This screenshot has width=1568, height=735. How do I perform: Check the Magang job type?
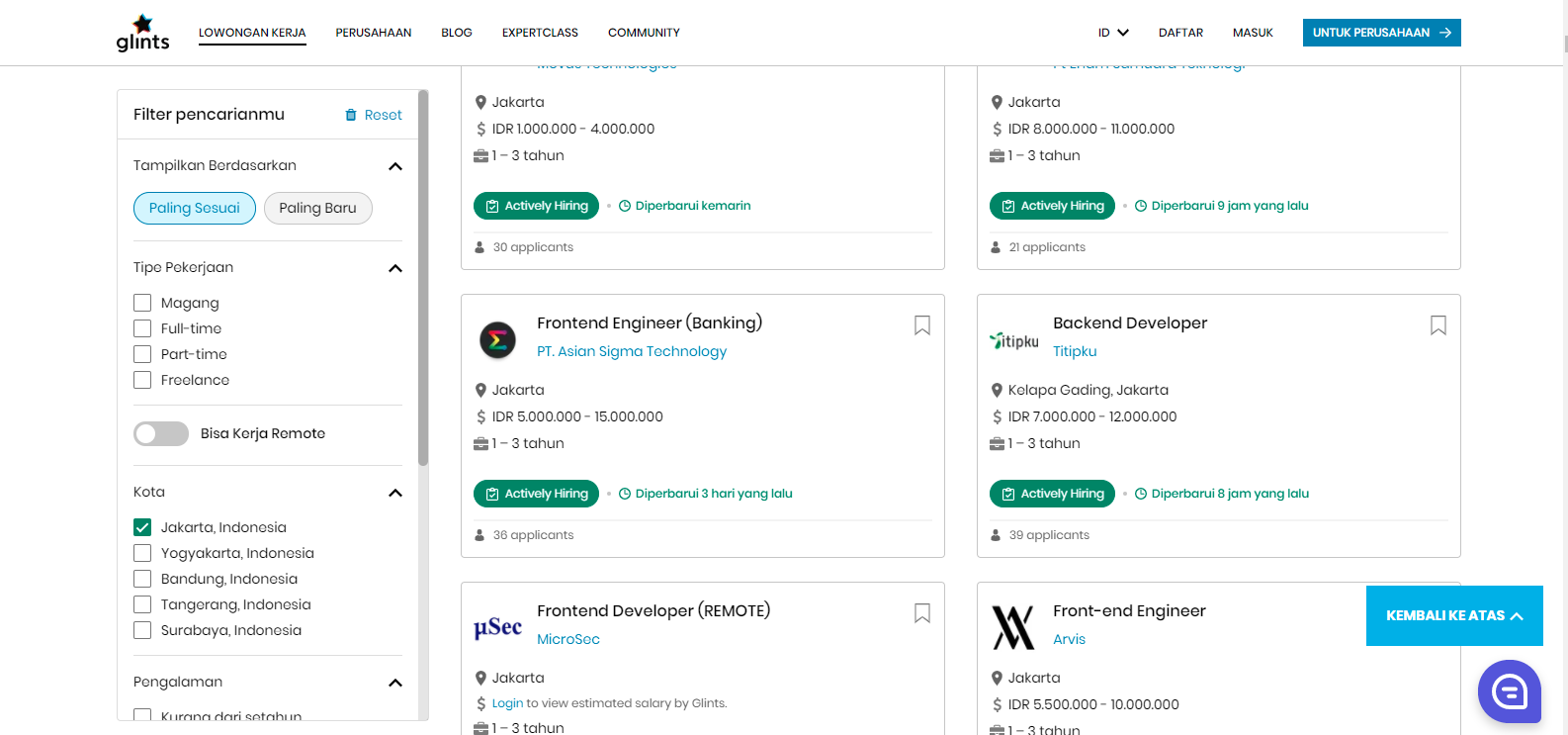coord(142,303)
